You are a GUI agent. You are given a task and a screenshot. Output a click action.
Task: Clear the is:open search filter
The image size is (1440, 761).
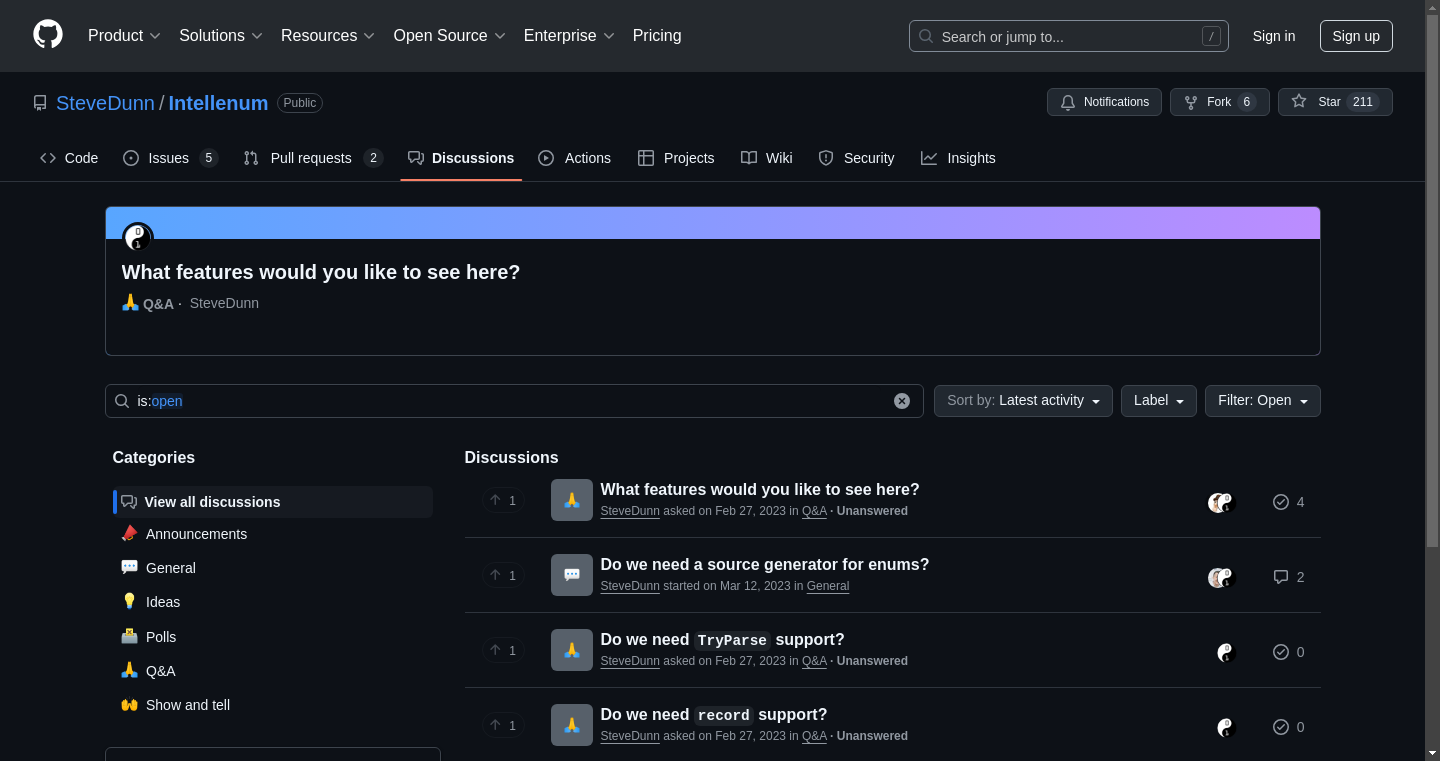(x=902, y=401)
